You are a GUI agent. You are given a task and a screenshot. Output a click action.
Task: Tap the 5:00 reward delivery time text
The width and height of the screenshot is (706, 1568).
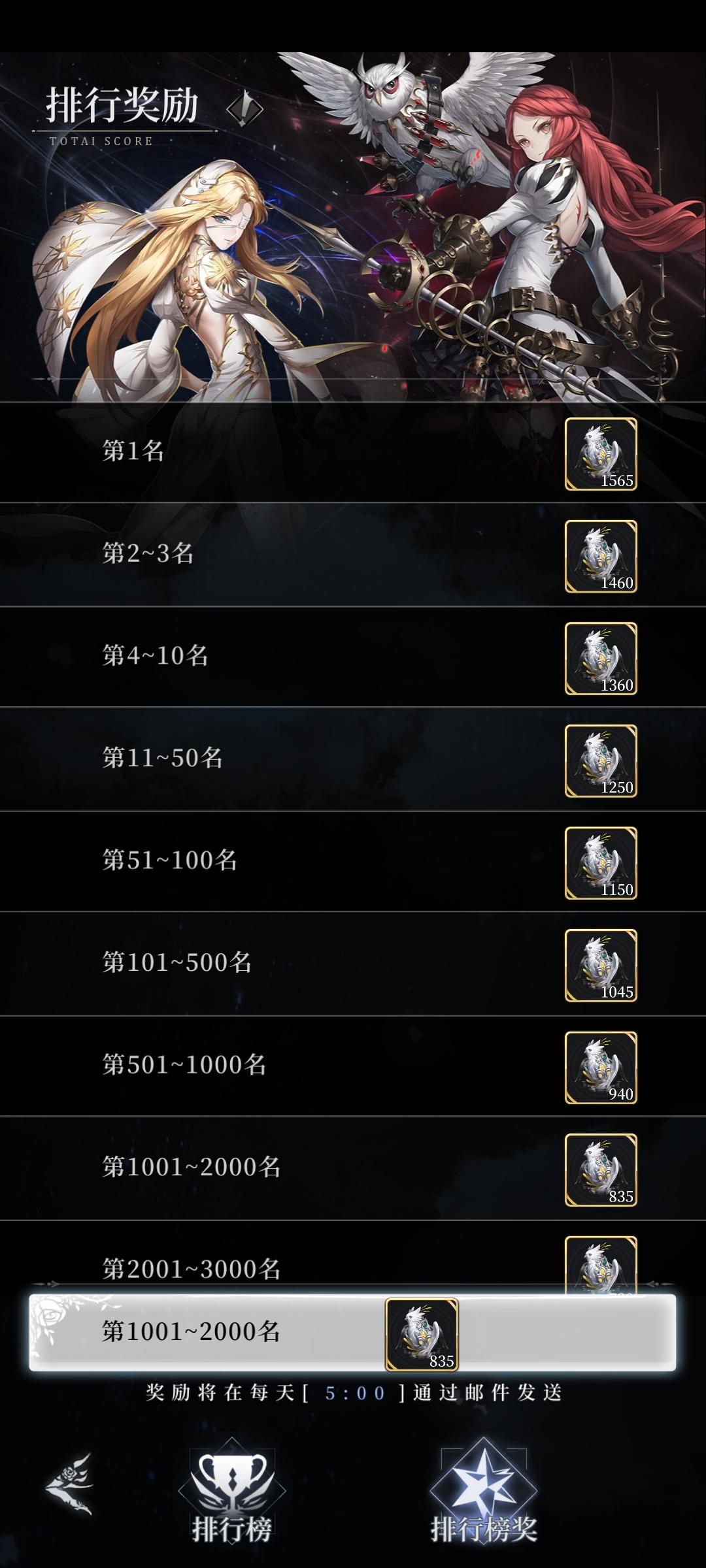pyautogui.click(x=355, y=1394)
